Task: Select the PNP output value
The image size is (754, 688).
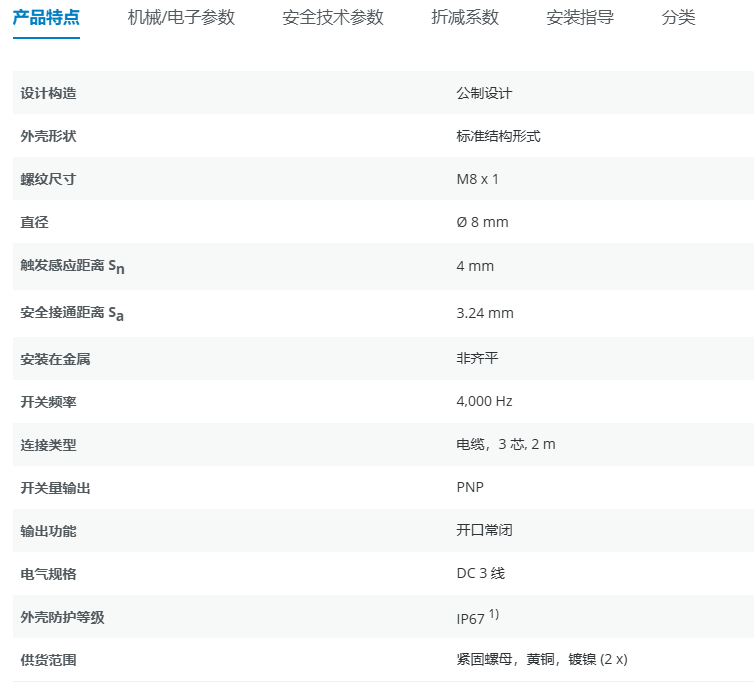Action: point(470,487)
